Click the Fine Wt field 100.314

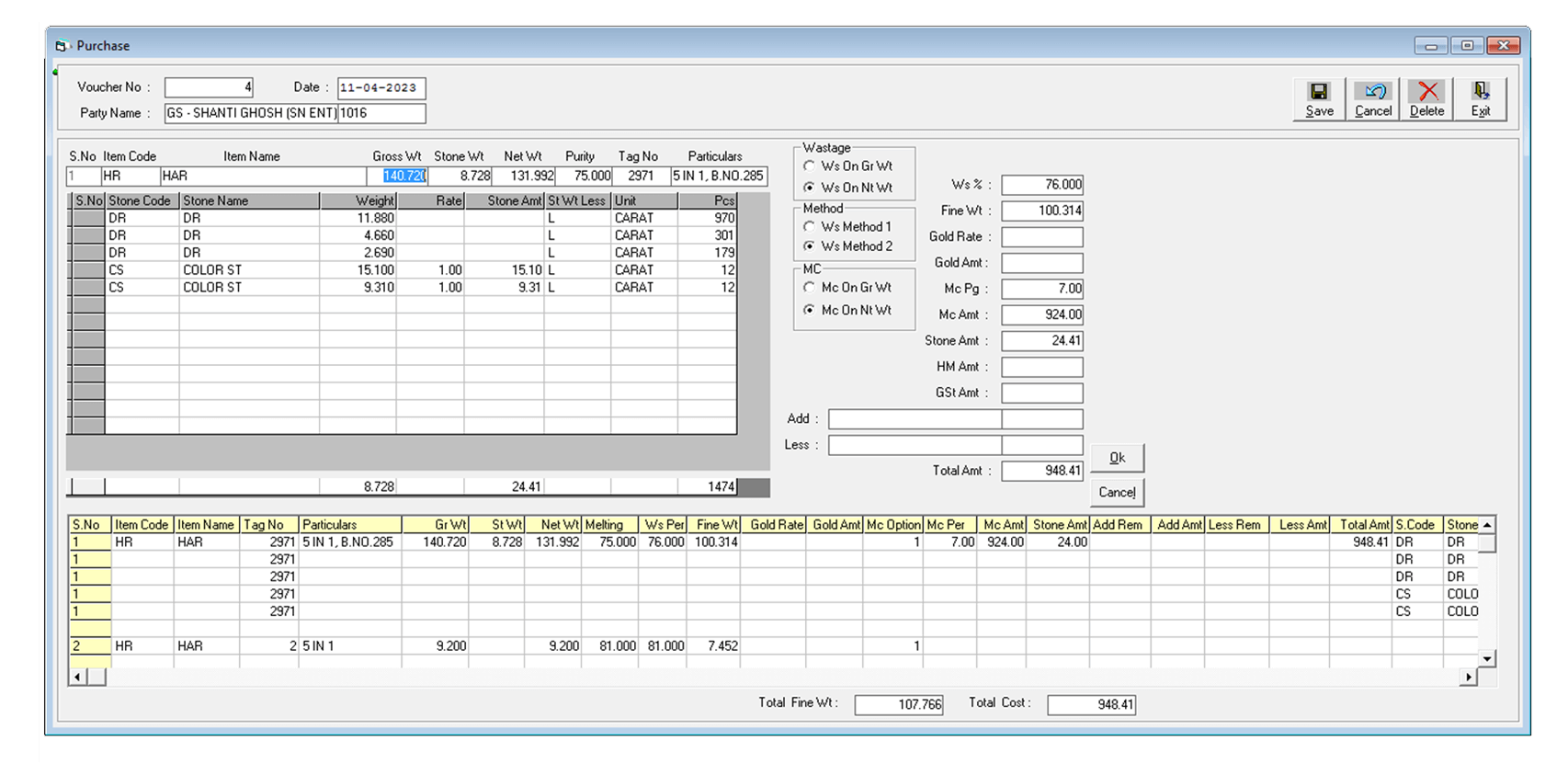1042,211
